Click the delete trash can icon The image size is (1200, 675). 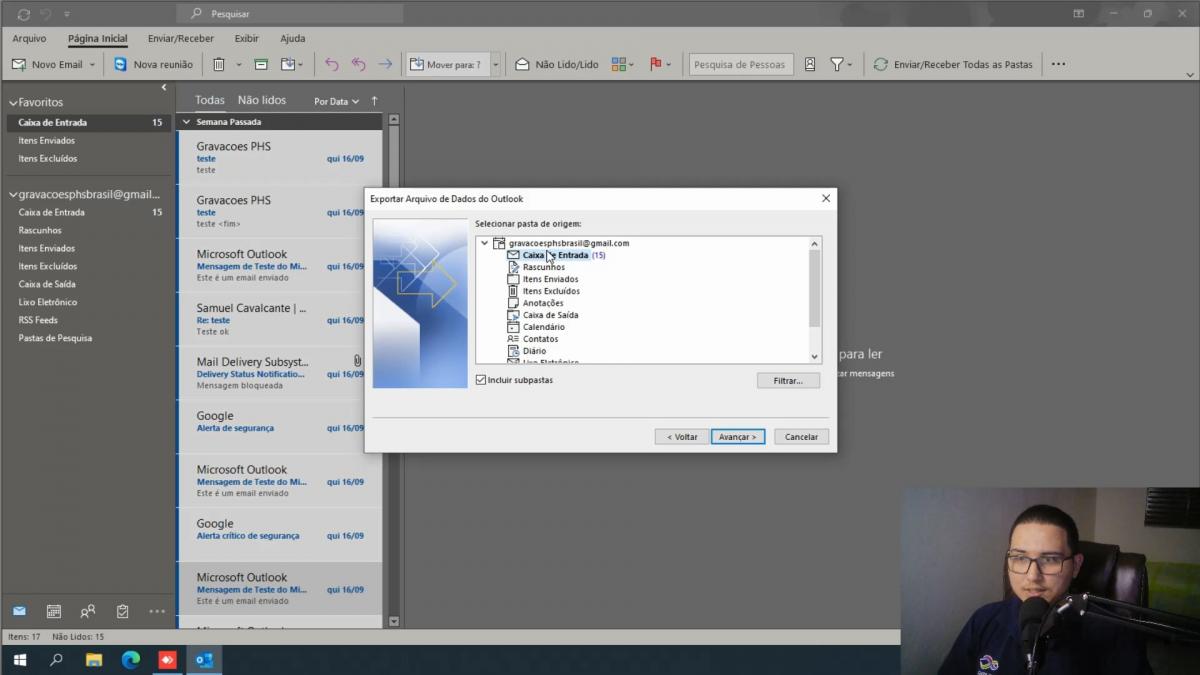(x=218, y=64)
